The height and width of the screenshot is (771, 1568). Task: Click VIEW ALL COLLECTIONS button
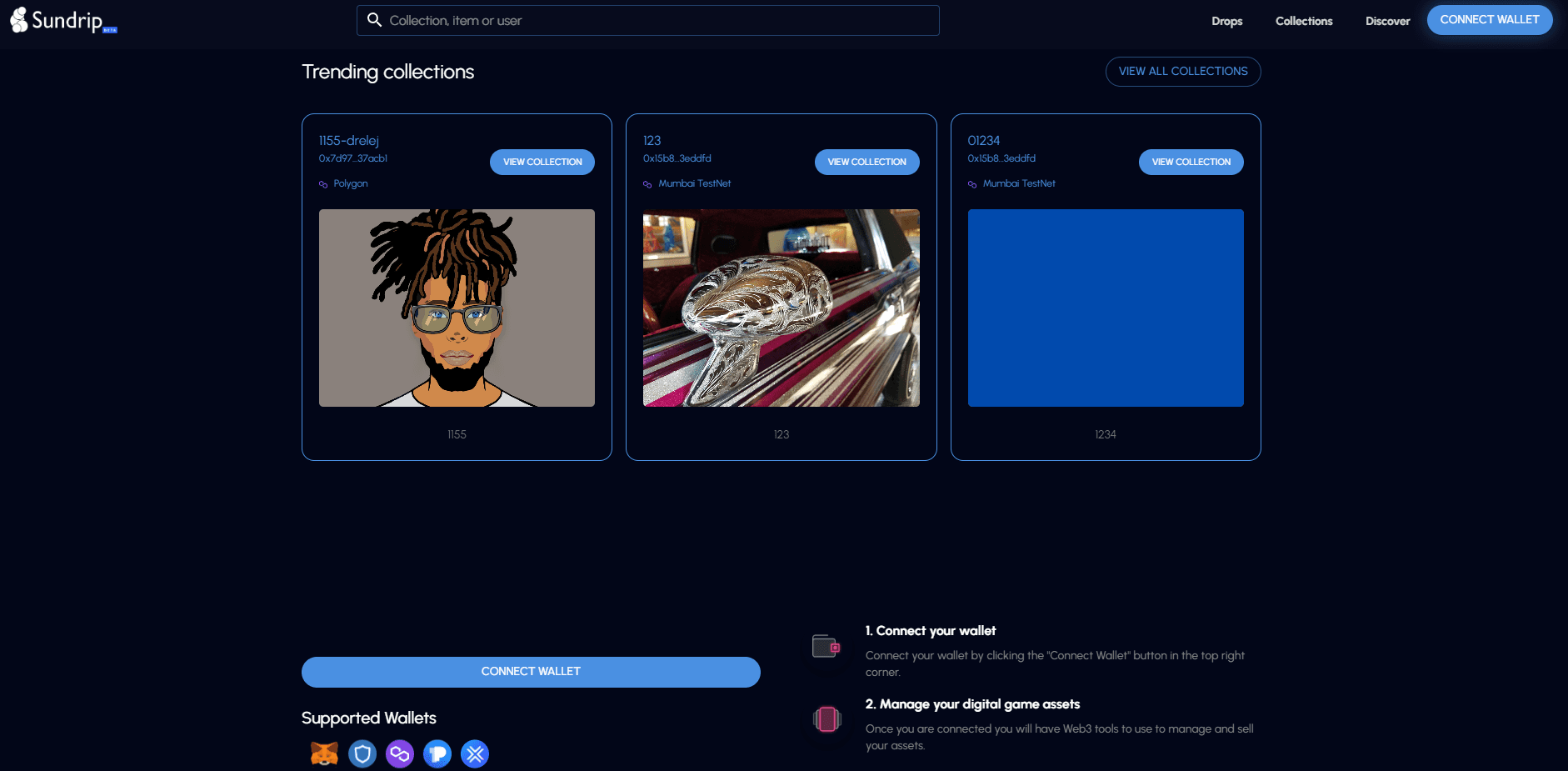tap(1183, 72)
